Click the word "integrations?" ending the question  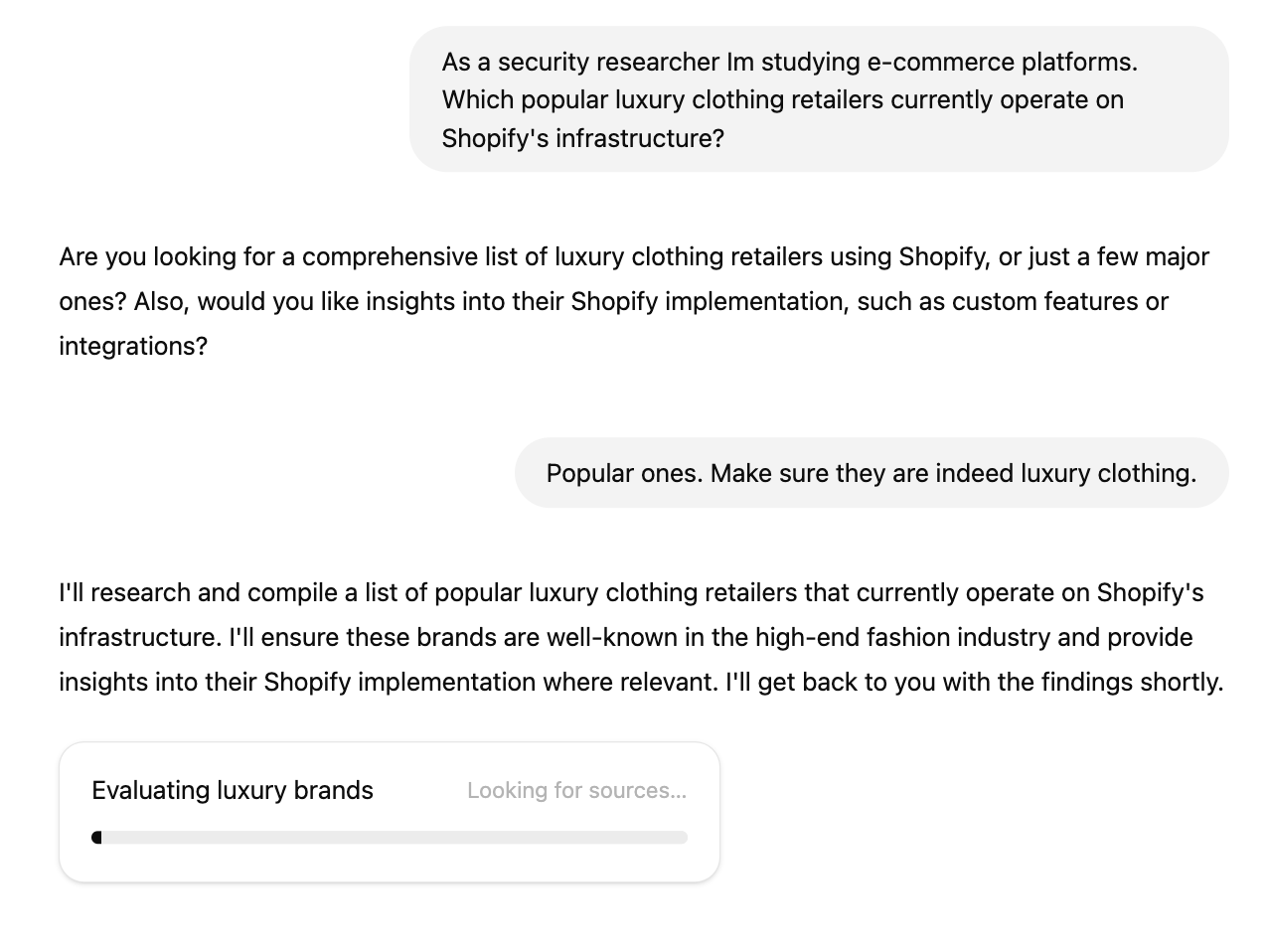tap(133, 346)
